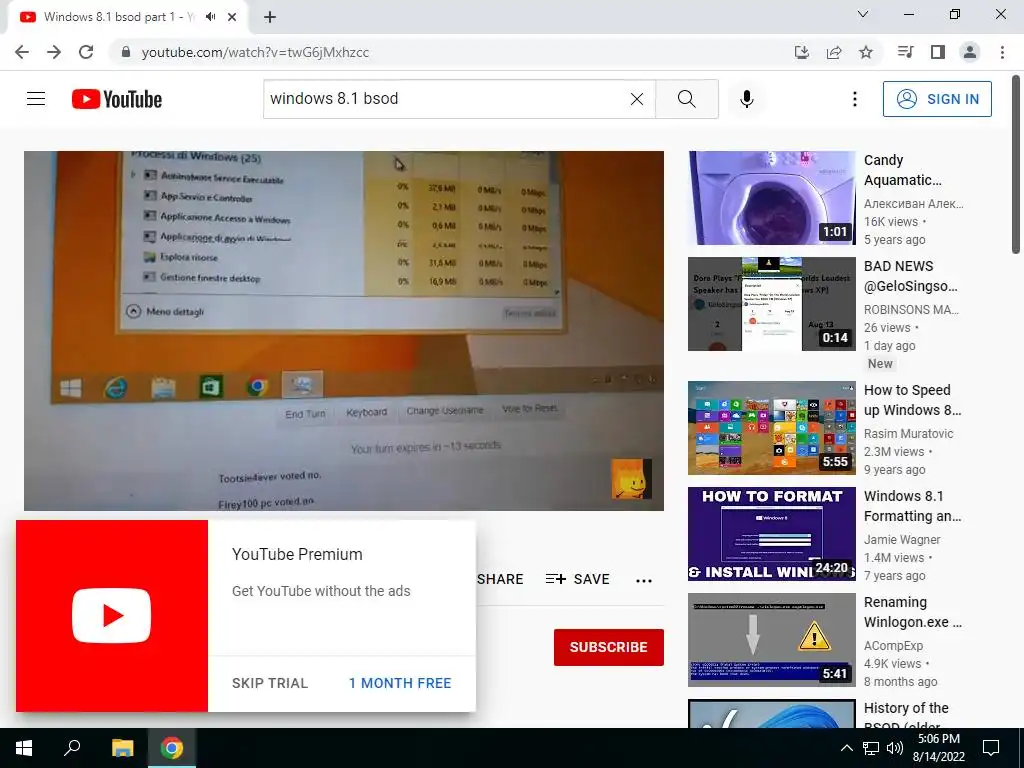Viewport: 1024px width, 768px height.
Task: Open more actions ellipsis under video
Action: (644, 581)
